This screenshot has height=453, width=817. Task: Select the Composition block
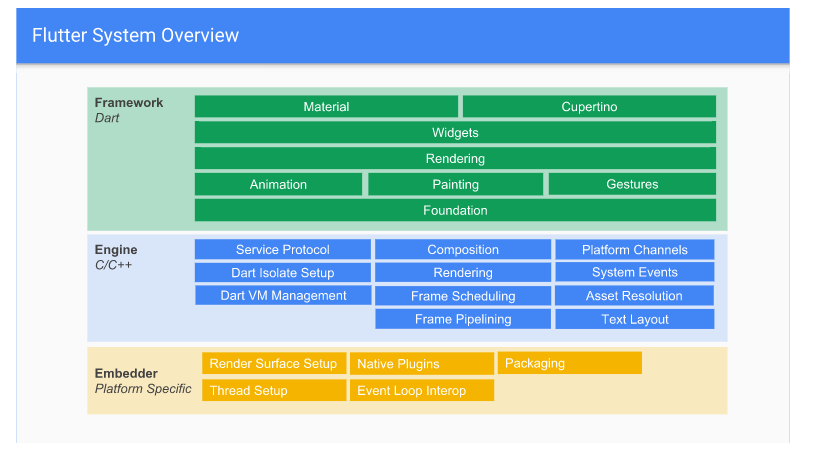[463, 250]
